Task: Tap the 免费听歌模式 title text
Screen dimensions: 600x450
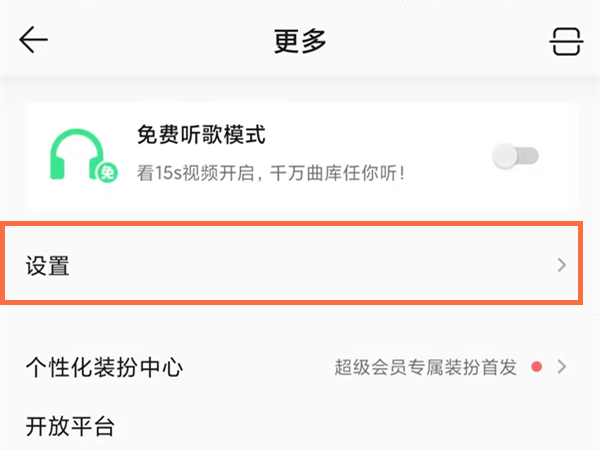Action: point(200,135)
